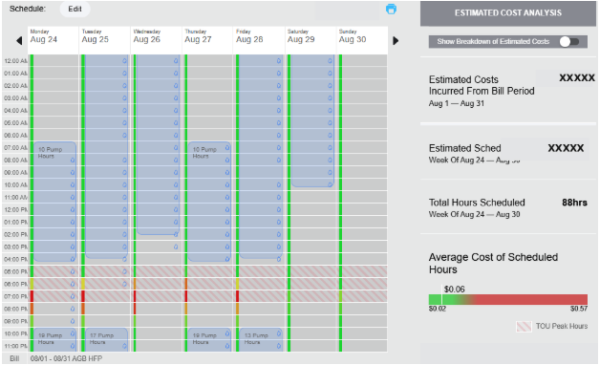Viewport: 600px width, 365px height.
Task: Open Thursday's 10 Pump Hours block
Action: pyautogui.click(x=209, y=202)
